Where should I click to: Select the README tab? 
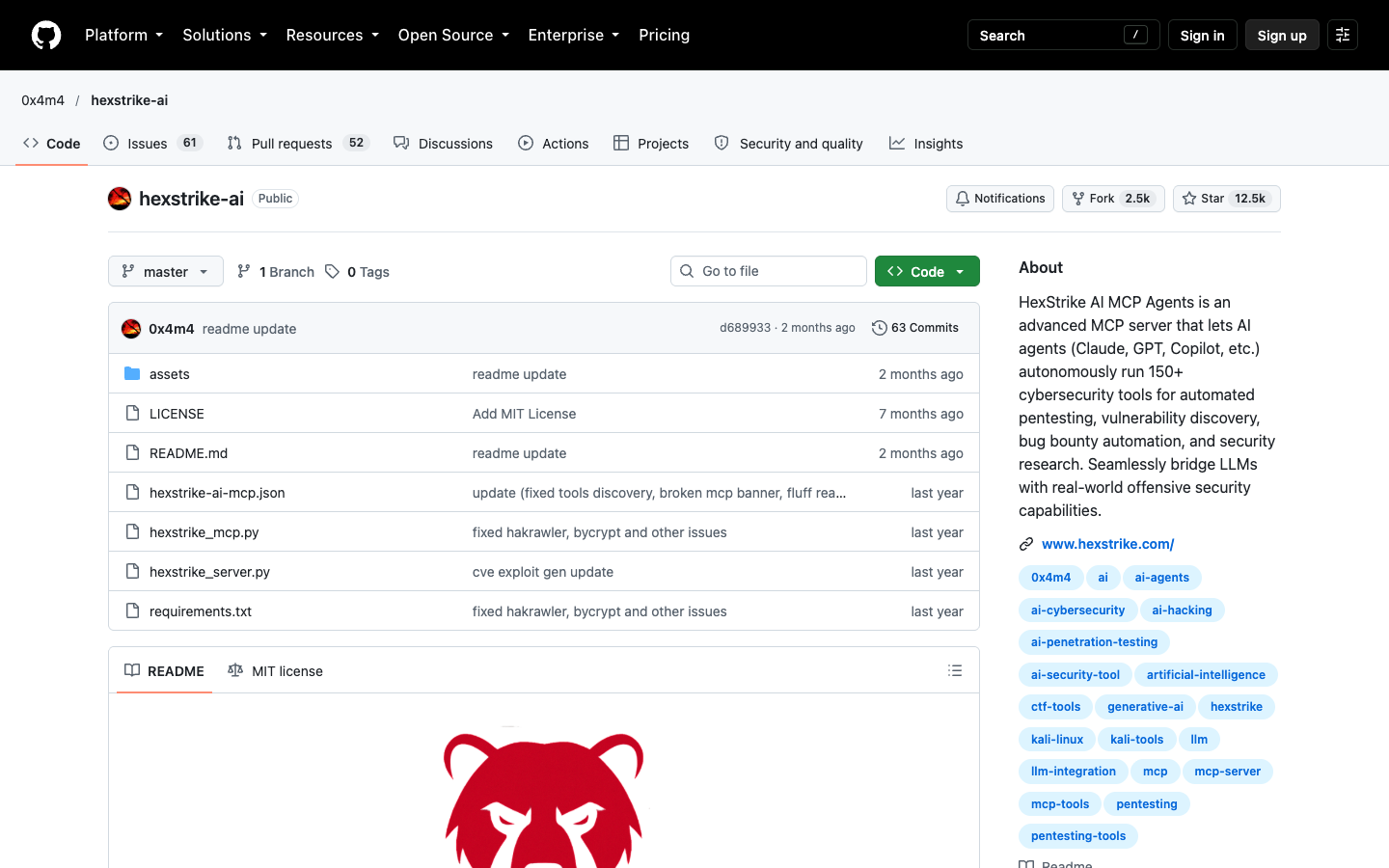(x=164, y=671)
